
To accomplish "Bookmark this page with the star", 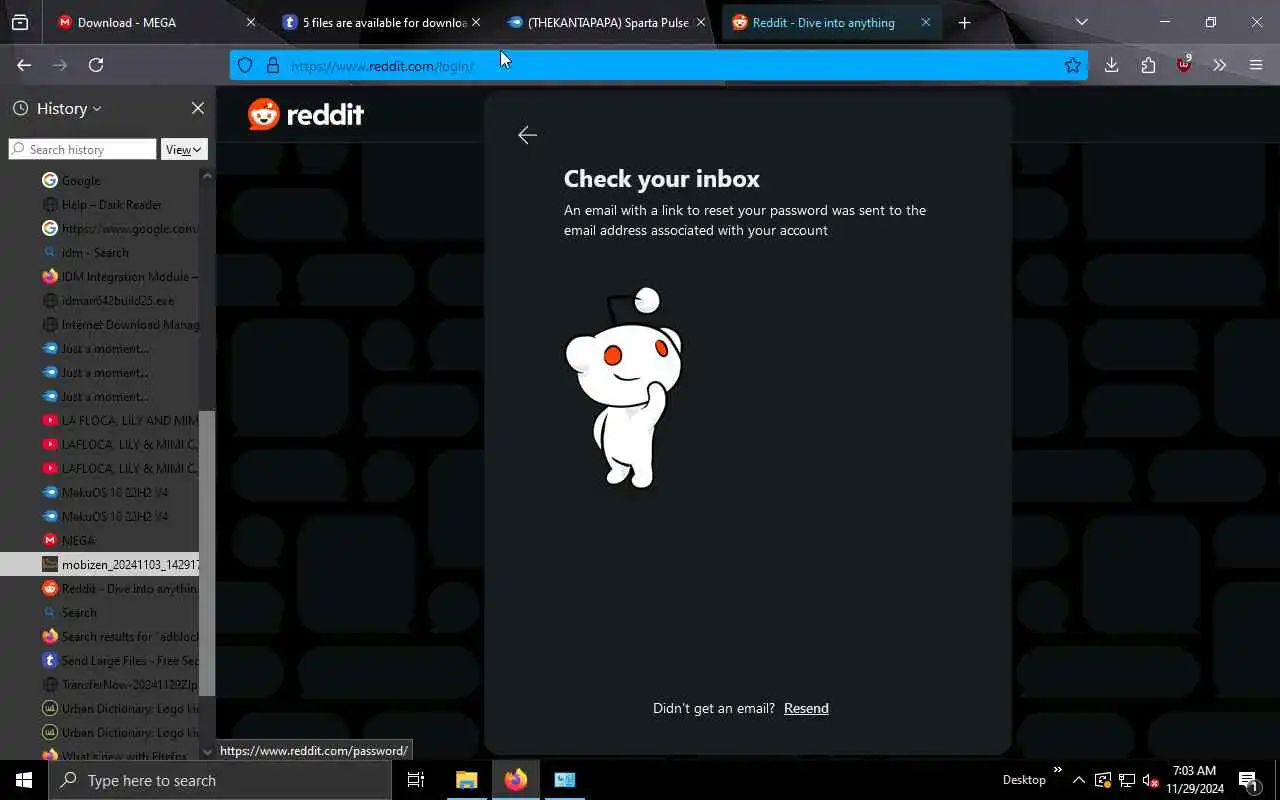I will [x=1072, y=66].
